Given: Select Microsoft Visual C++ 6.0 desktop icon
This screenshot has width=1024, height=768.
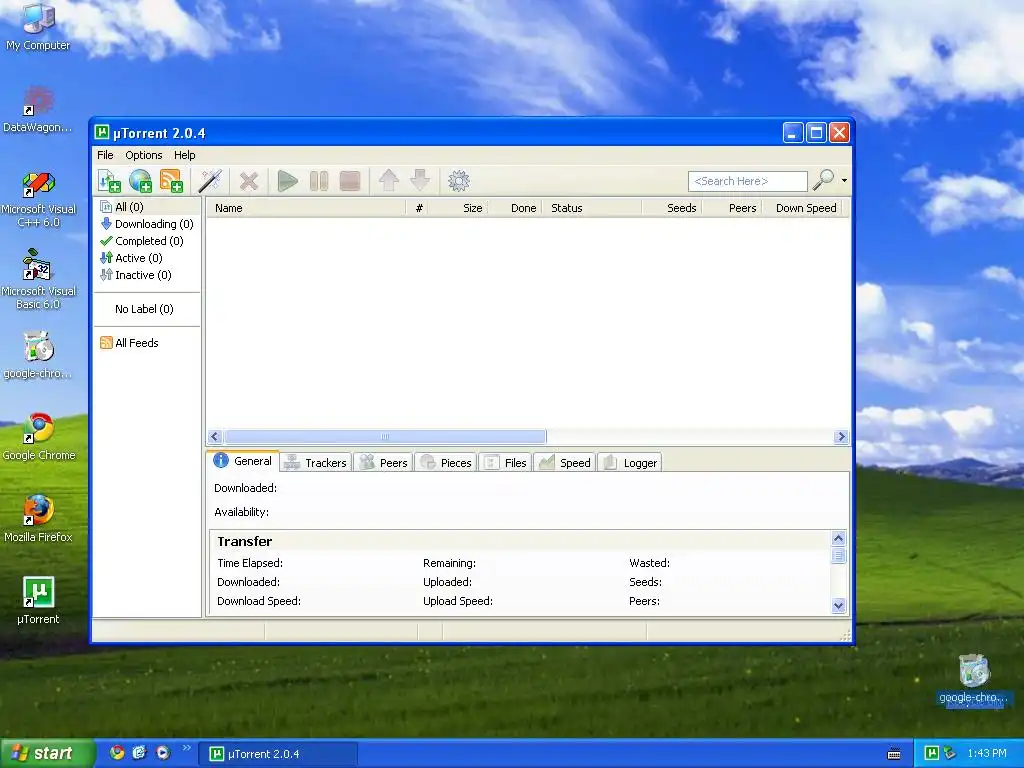Looking at the screenshot, I should tap(38, 199).
